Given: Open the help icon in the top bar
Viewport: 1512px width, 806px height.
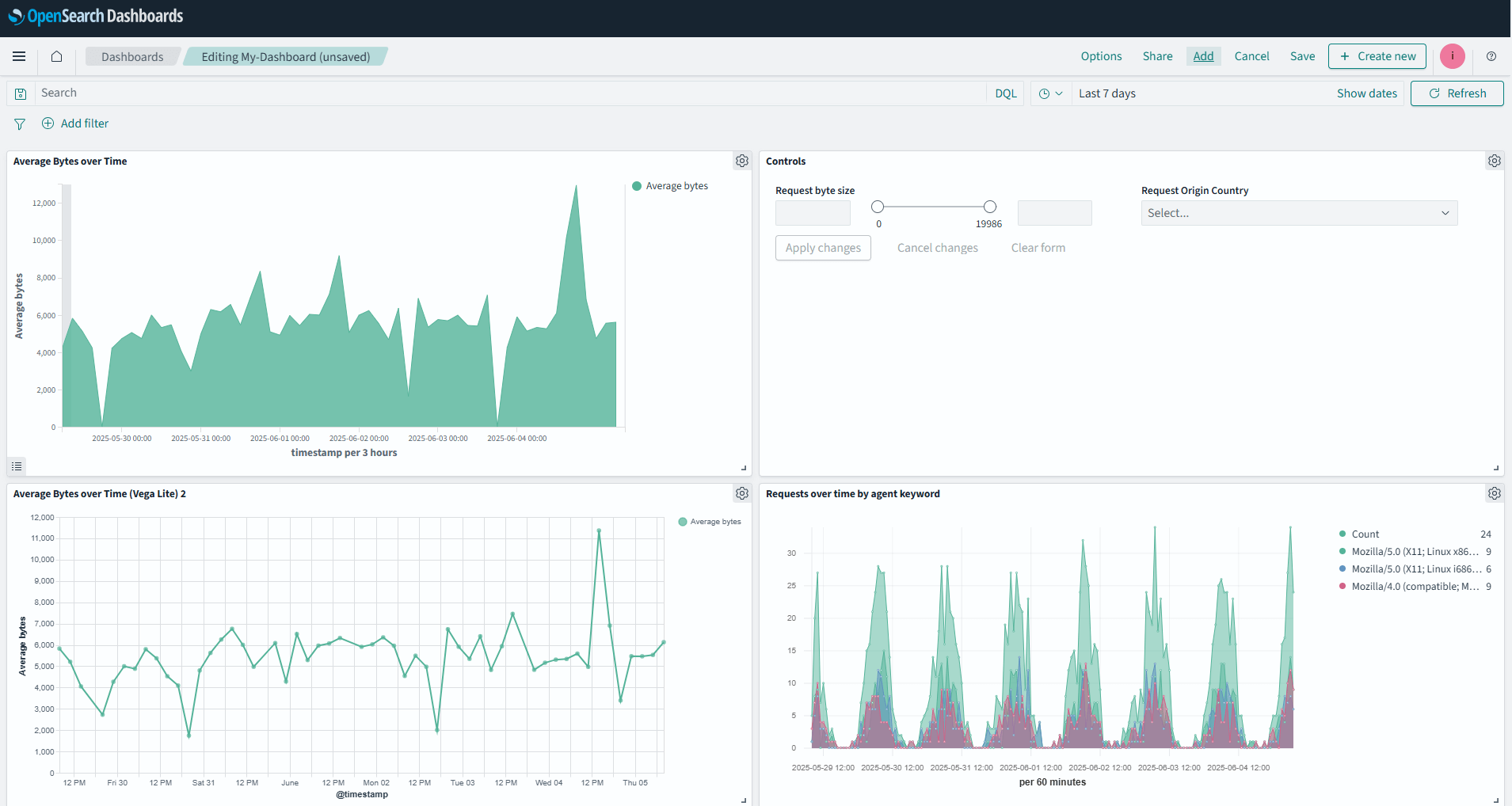Looking at the screenshot, I should tap(1491, 56).
